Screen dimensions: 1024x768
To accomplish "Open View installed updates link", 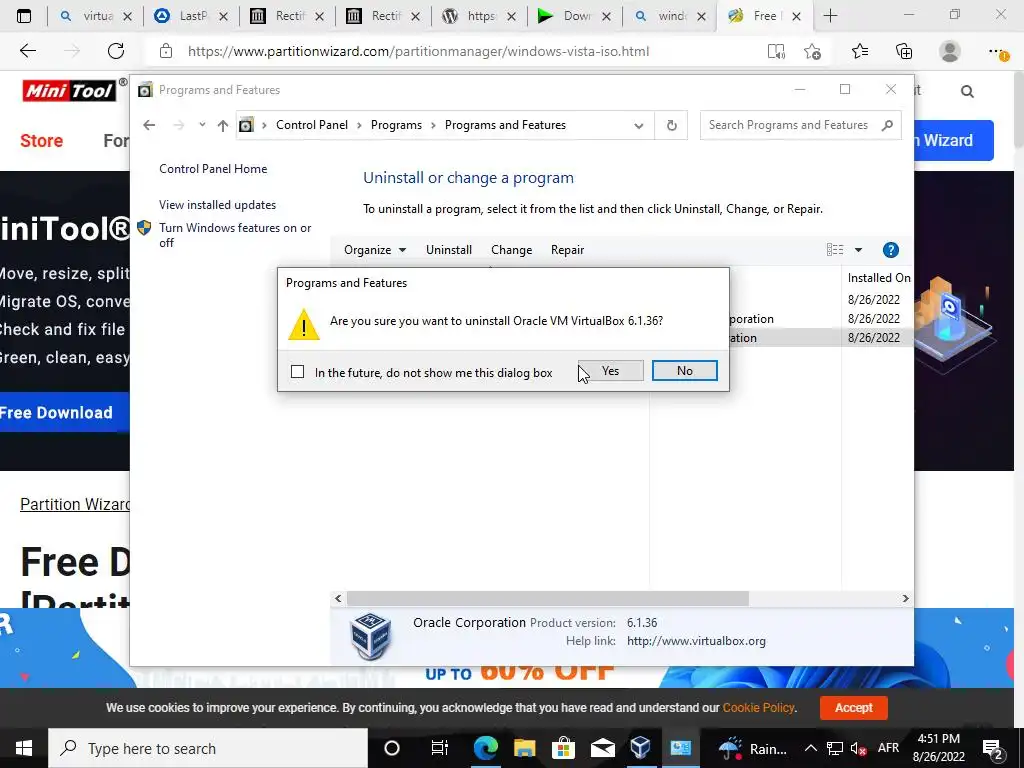I will (217, 205).
